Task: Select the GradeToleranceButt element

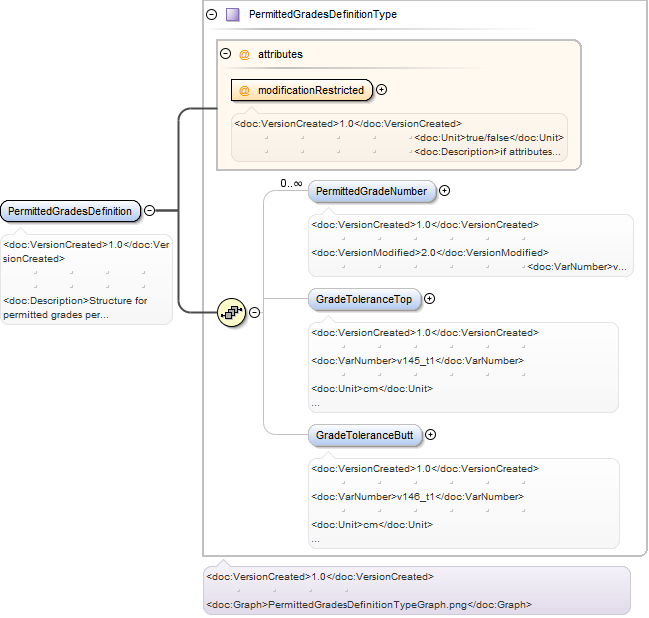Action: tap(365, 435)
